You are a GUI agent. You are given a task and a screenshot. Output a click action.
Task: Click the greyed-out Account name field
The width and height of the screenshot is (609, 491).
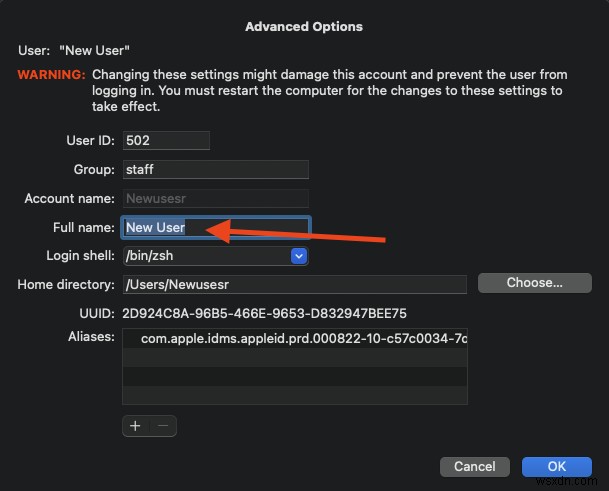[215, 199]
